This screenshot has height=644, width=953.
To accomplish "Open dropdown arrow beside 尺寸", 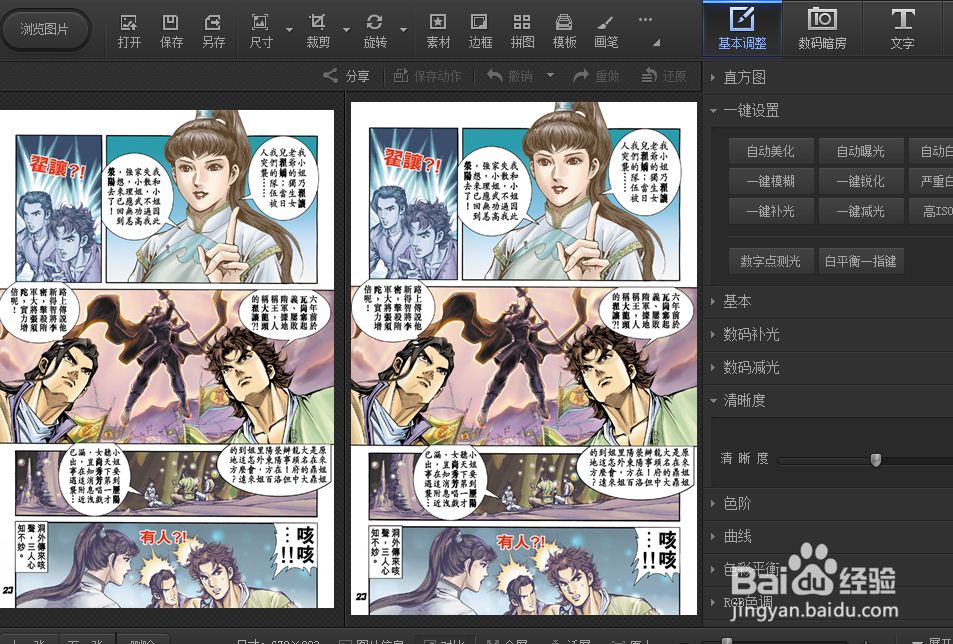I will (289, 30).
